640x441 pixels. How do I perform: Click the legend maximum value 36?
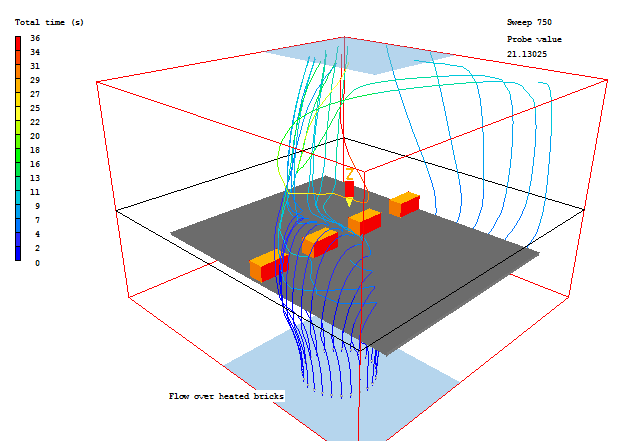tap(35, 38)
